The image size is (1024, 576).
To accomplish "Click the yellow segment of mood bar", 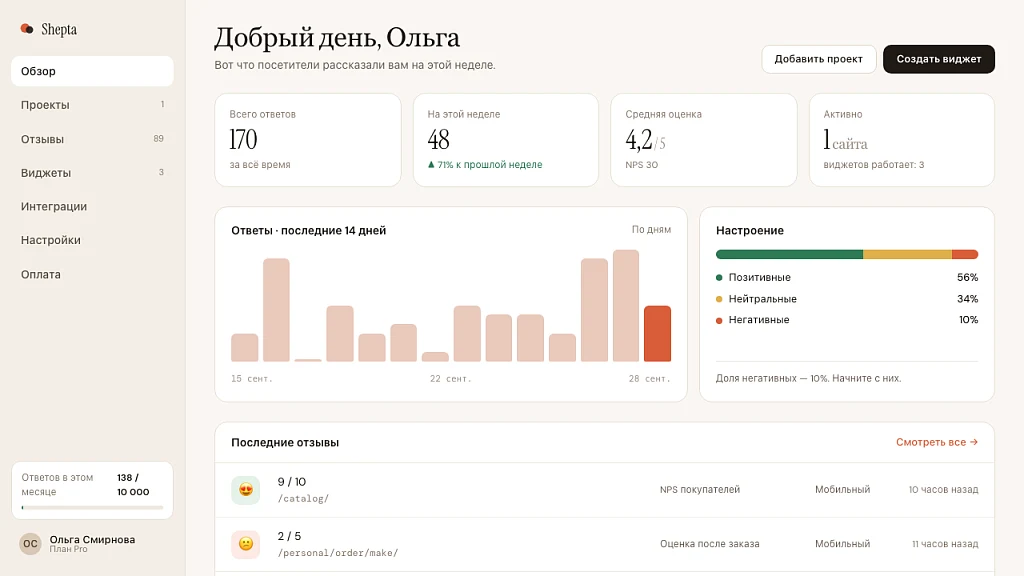I will point(907,254).
